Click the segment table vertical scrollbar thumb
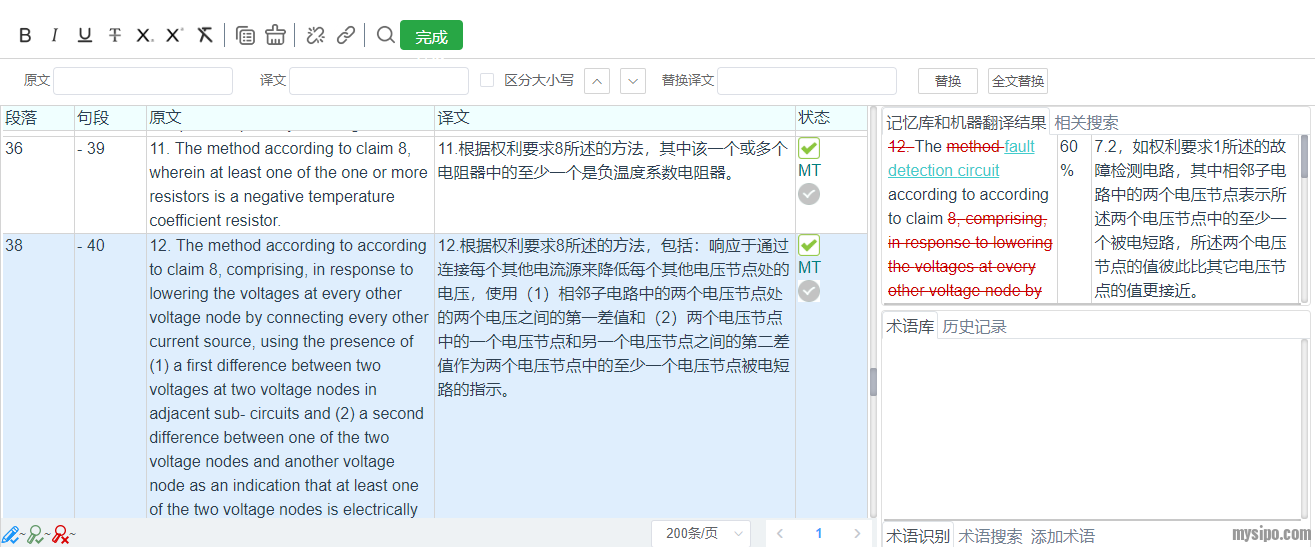 (x=872, y=381)
